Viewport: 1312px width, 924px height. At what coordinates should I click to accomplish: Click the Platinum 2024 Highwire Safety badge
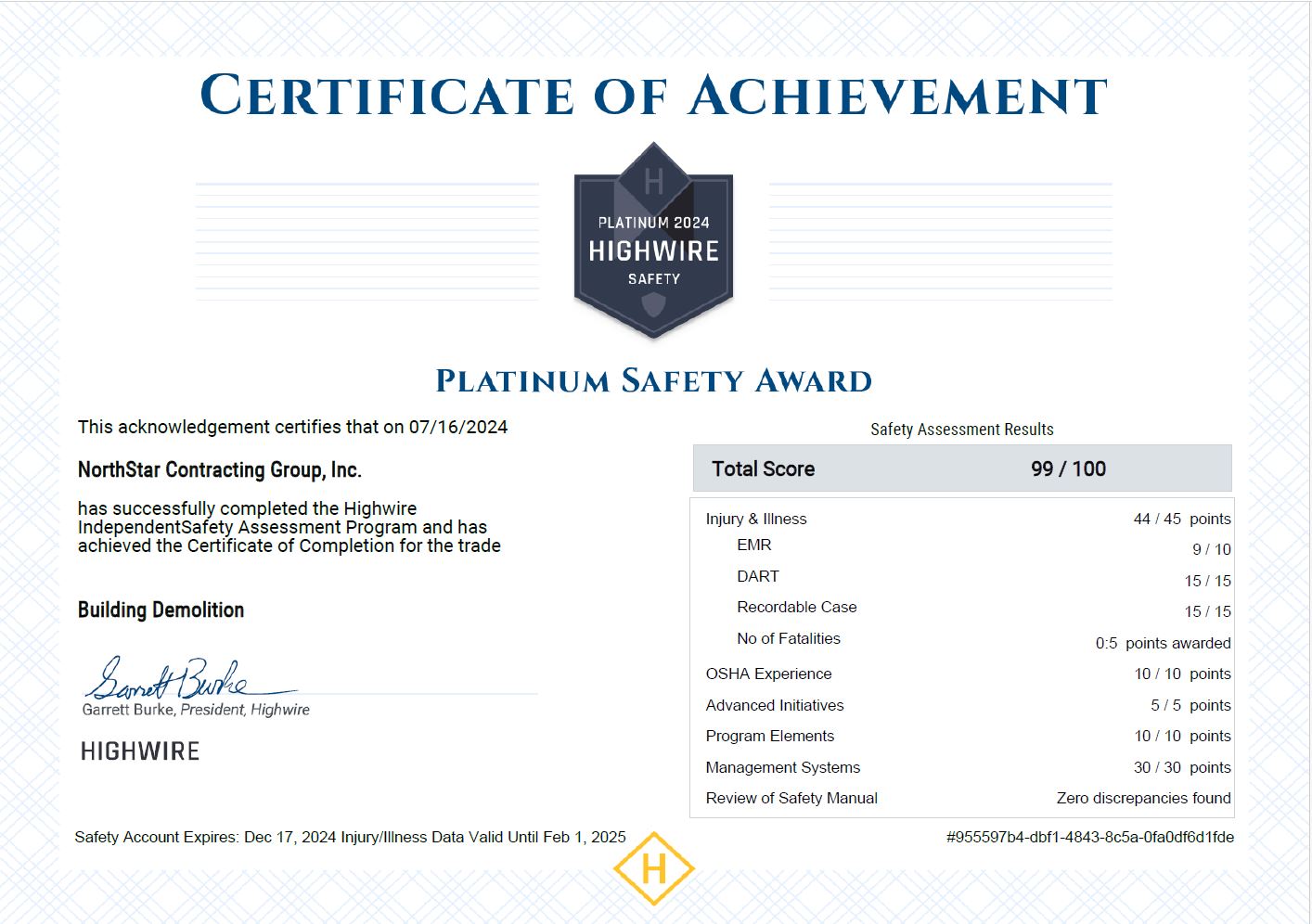(x=653, y=240)
